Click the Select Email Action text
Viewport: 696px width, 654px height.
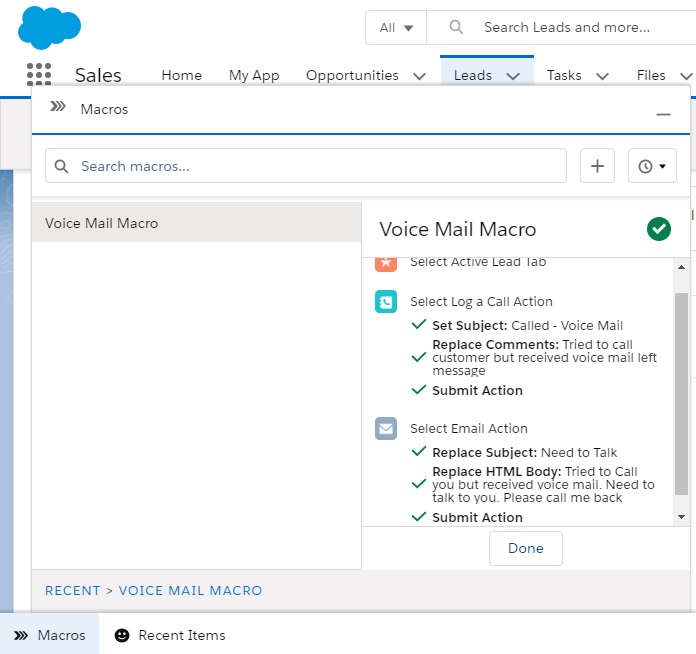[469, 428]
